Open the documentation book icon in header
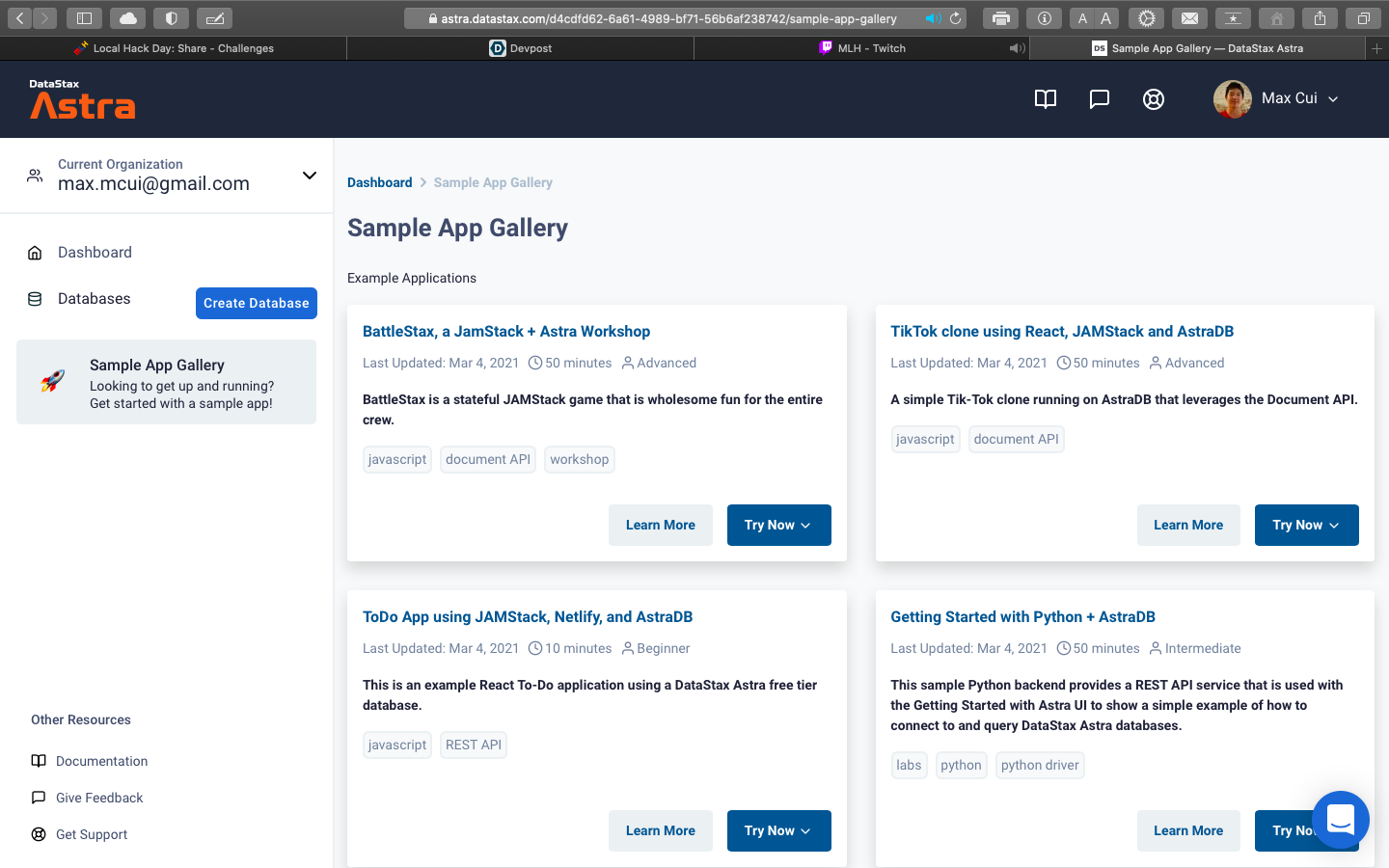The height and width of the screenshot is (868, 1389). (1046, 99)
